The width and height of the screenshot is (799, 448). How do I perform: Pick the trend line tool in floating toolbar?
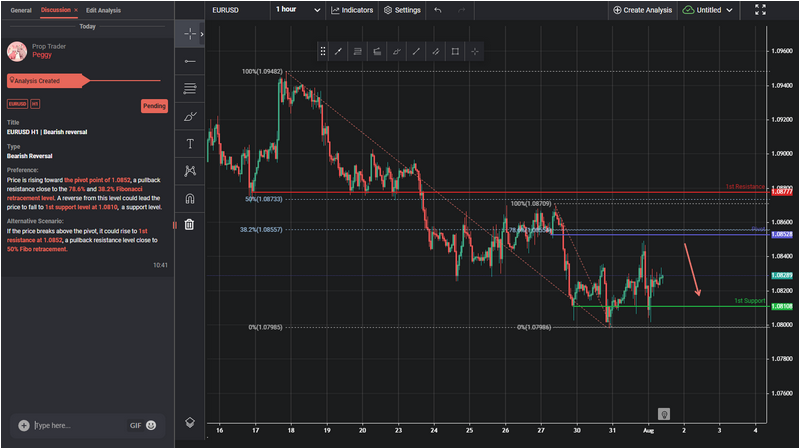416,51
